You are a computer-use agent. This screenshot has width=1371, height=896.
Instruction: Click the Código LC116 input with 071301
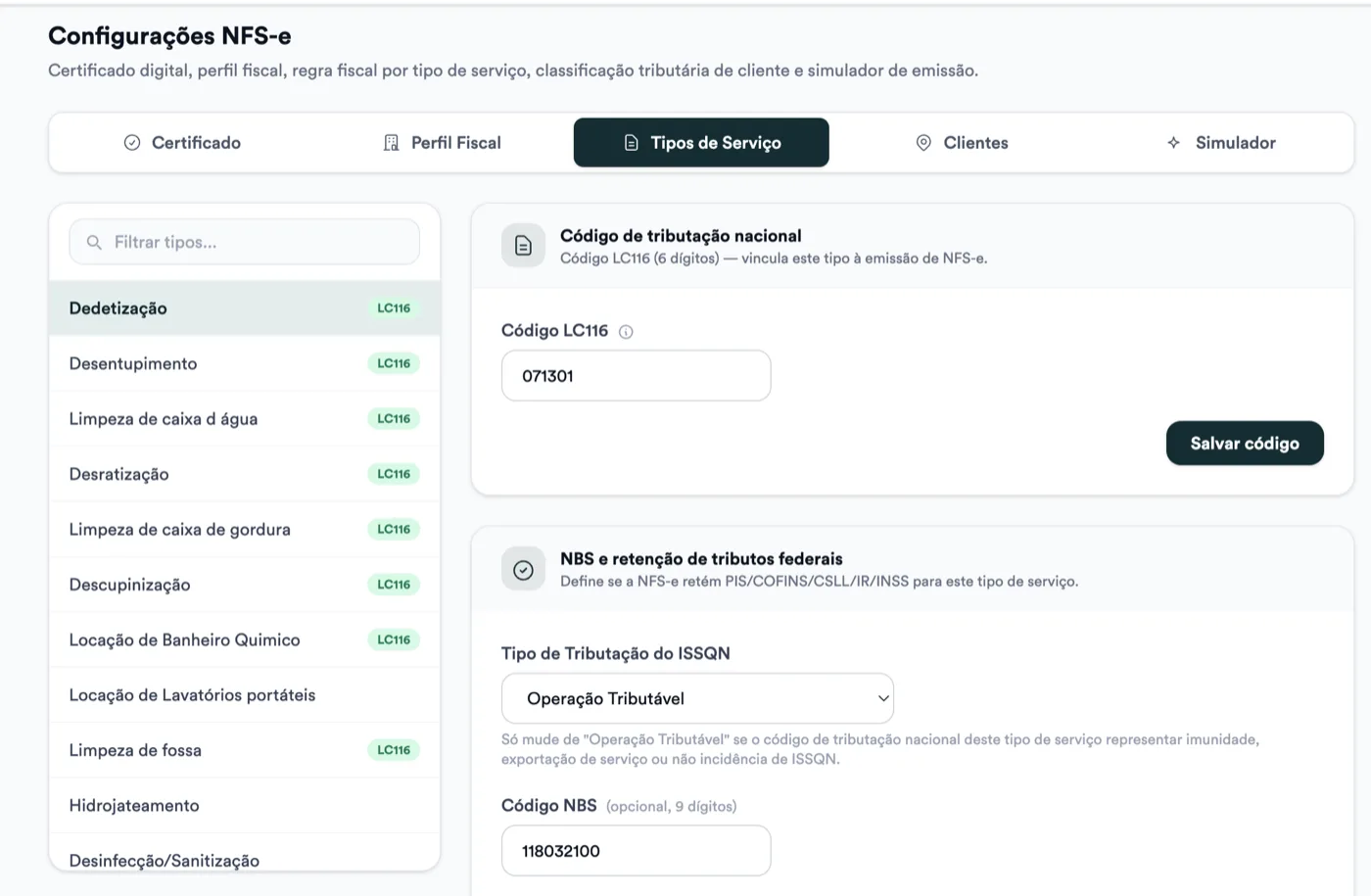[x=637, y=376]
